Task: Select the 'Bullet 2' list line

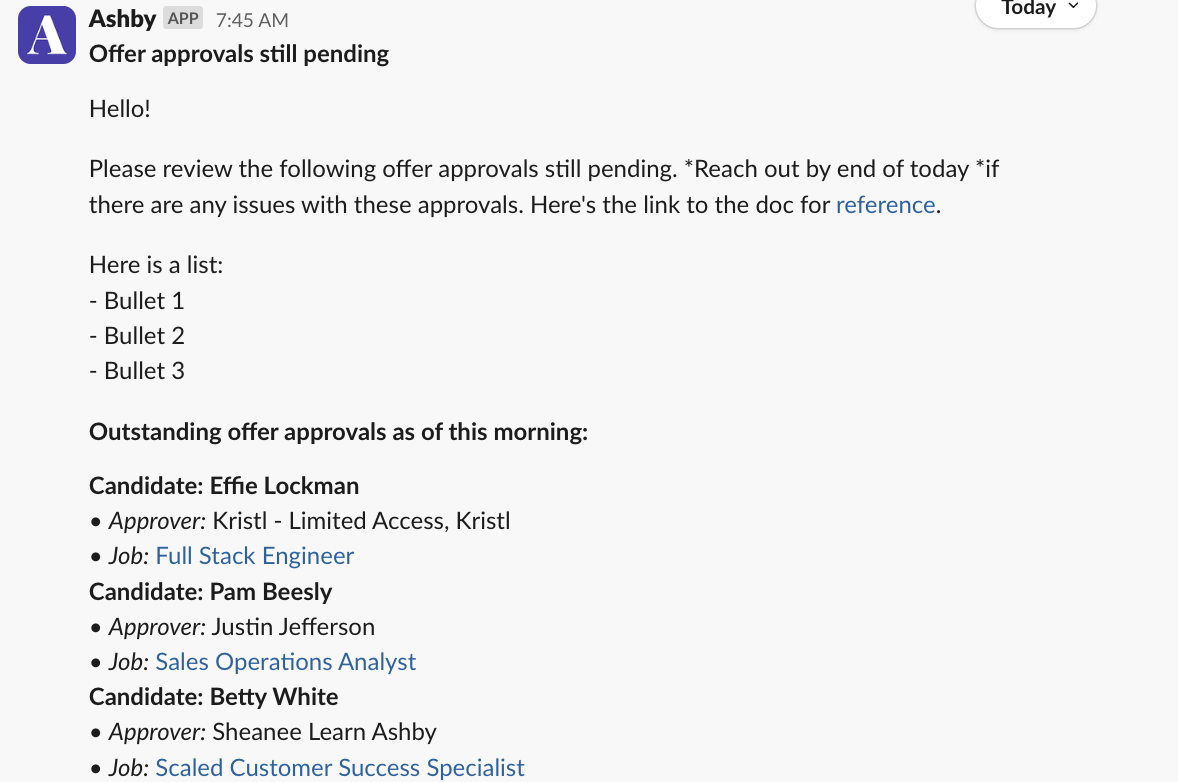Action: (x=137, y=336)
